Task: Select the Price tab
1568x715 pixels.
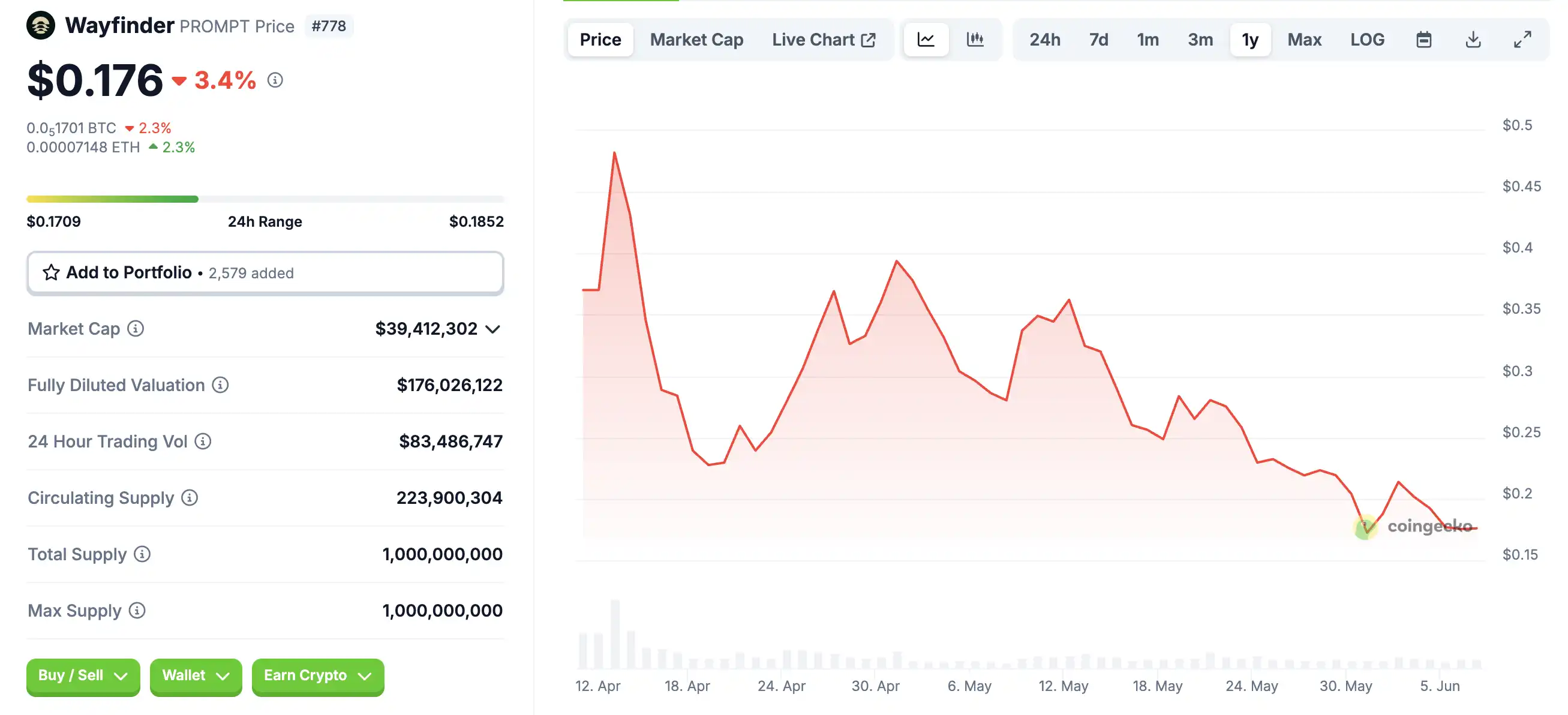Action: [600, 40]
